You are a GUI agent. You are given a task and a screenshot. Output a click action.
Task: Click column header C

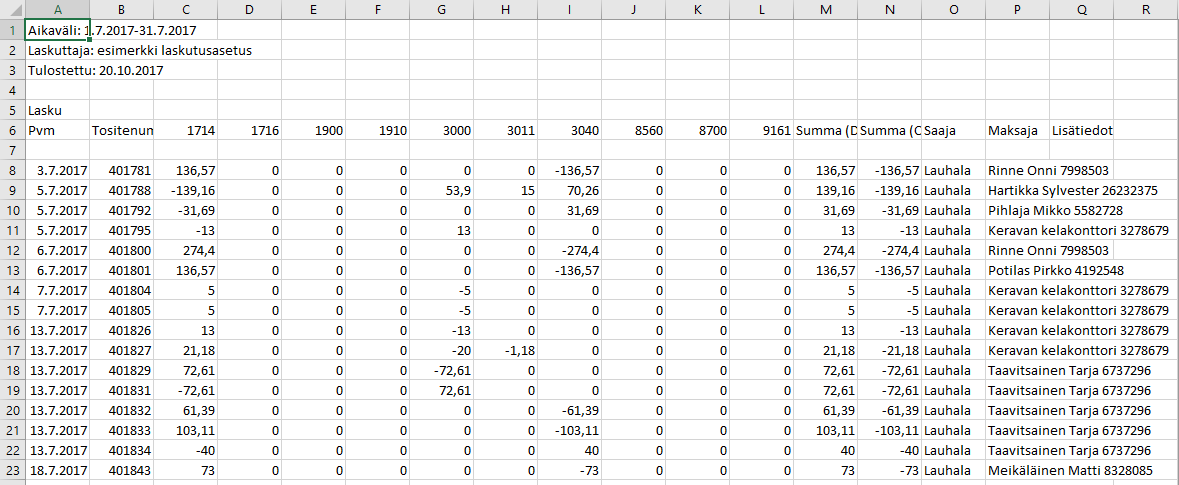click(186, 10)
